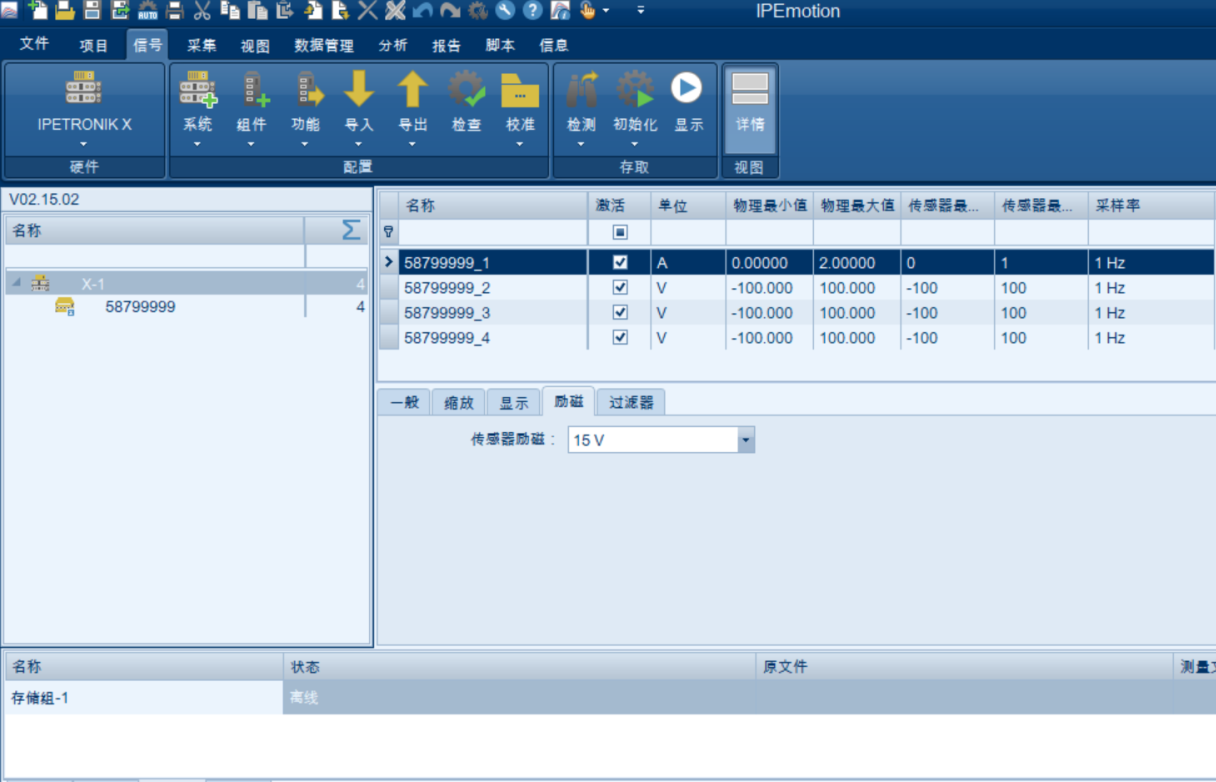Click the 显示 play icon
Image resolution: width=1216 pixels, height=782 pixels.
[x=687, y=89]
